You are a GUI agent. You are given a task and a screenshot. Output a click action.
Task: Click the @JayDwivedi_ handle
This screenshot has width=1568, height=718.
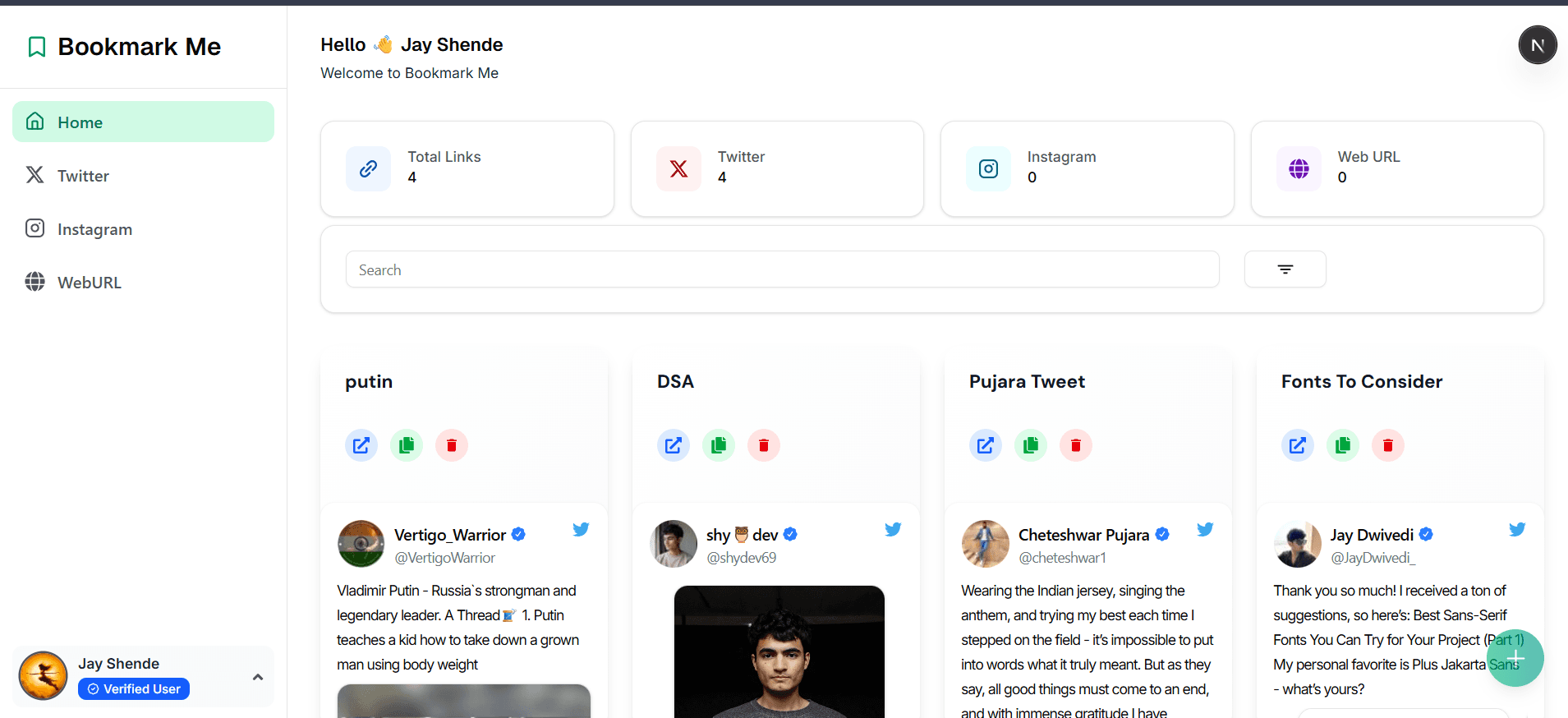click(1373, 558)
